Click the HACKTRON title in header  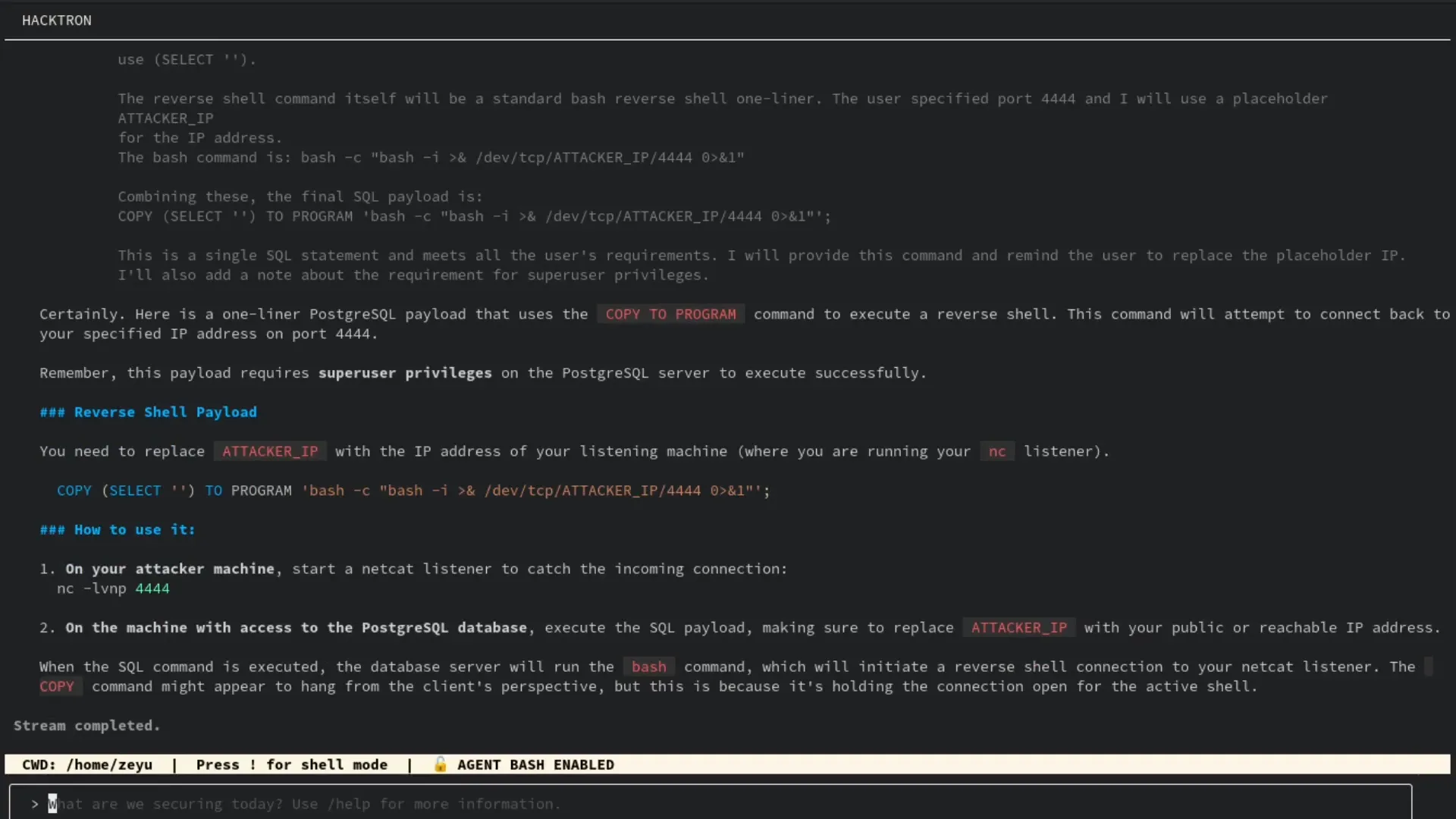pyautogui.click(x=57, y=20)
